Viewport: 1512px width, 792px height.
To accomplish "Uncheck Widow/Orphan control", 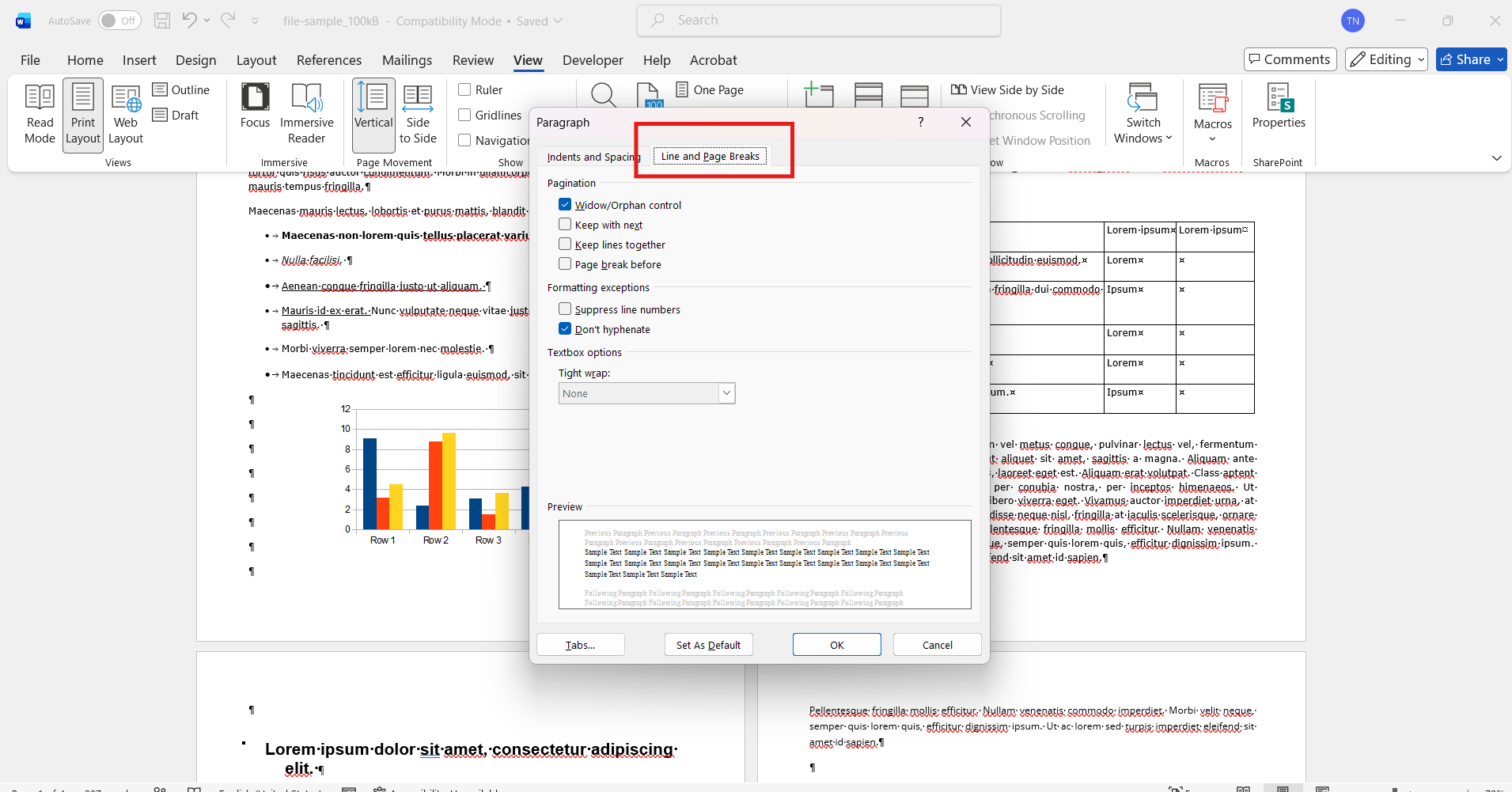I will (x=565, y=205).
